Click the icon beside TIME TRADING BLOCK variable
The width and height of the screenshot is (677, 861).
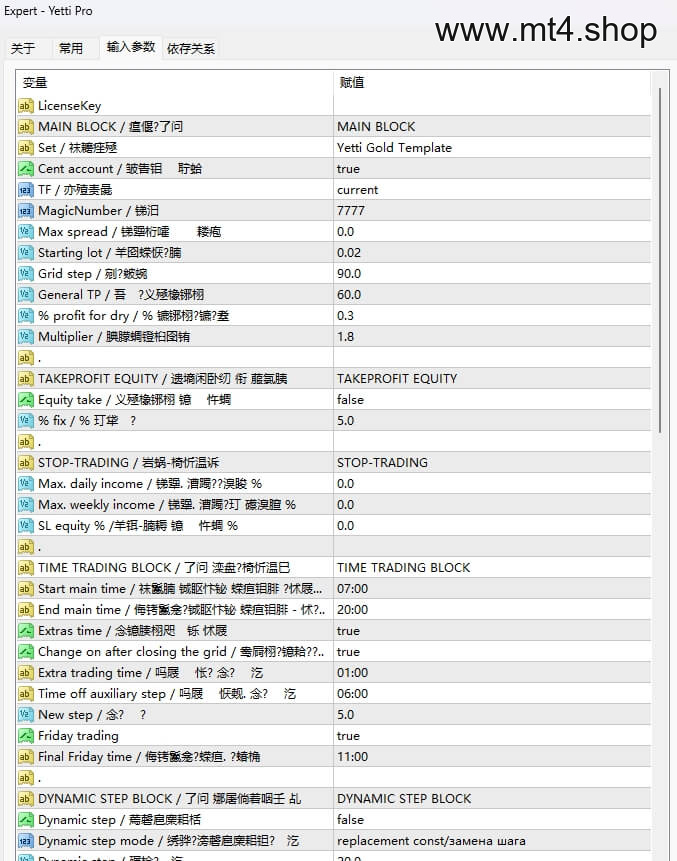[x=26, y=567]
